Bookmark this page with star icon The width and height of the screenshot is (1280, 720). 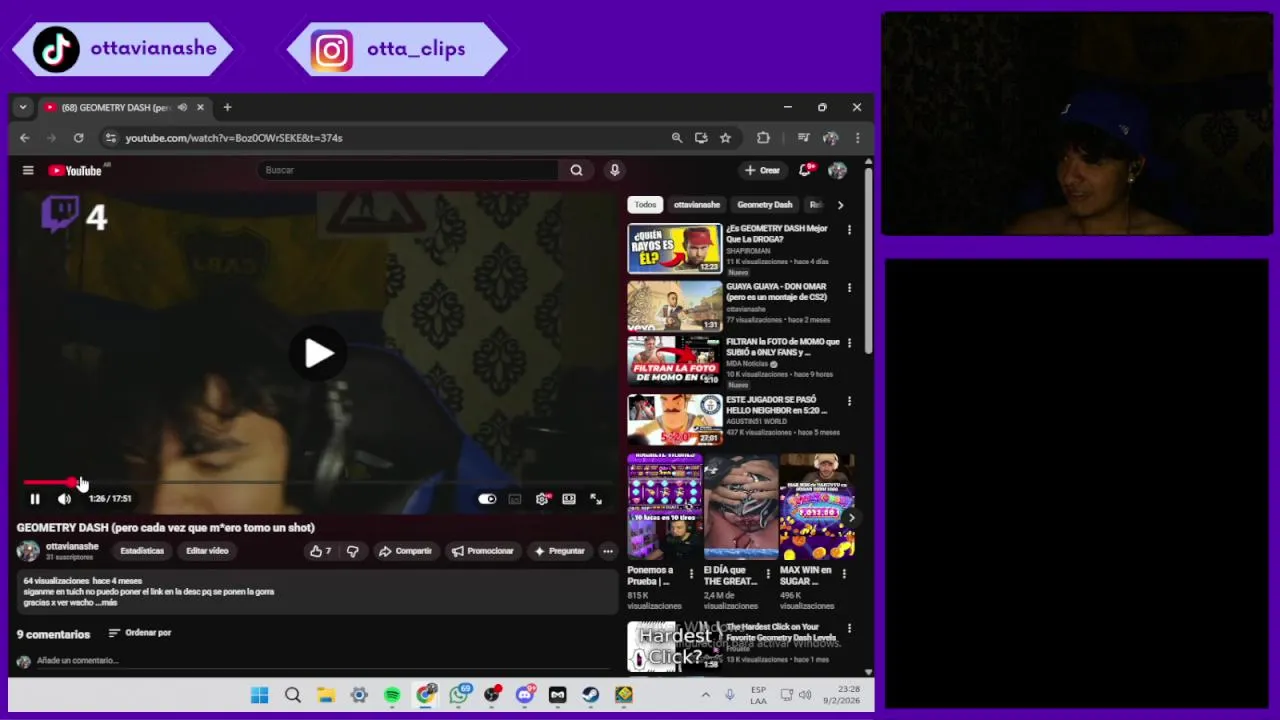725,138
